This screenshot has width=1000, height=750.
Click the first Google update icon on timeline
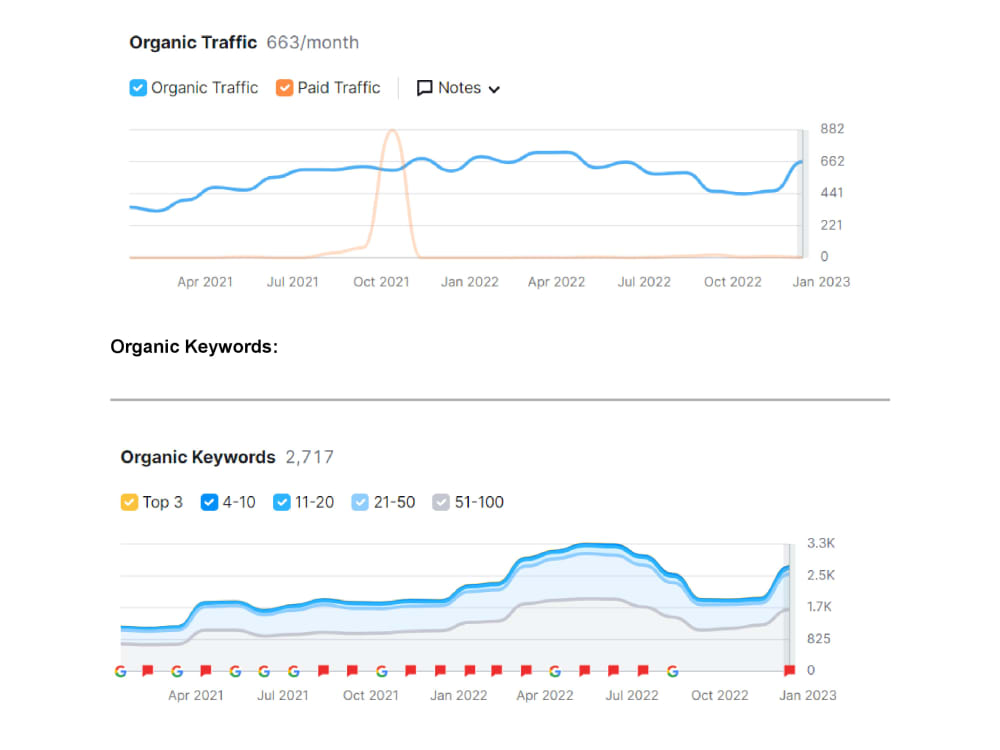coord(121,671)
